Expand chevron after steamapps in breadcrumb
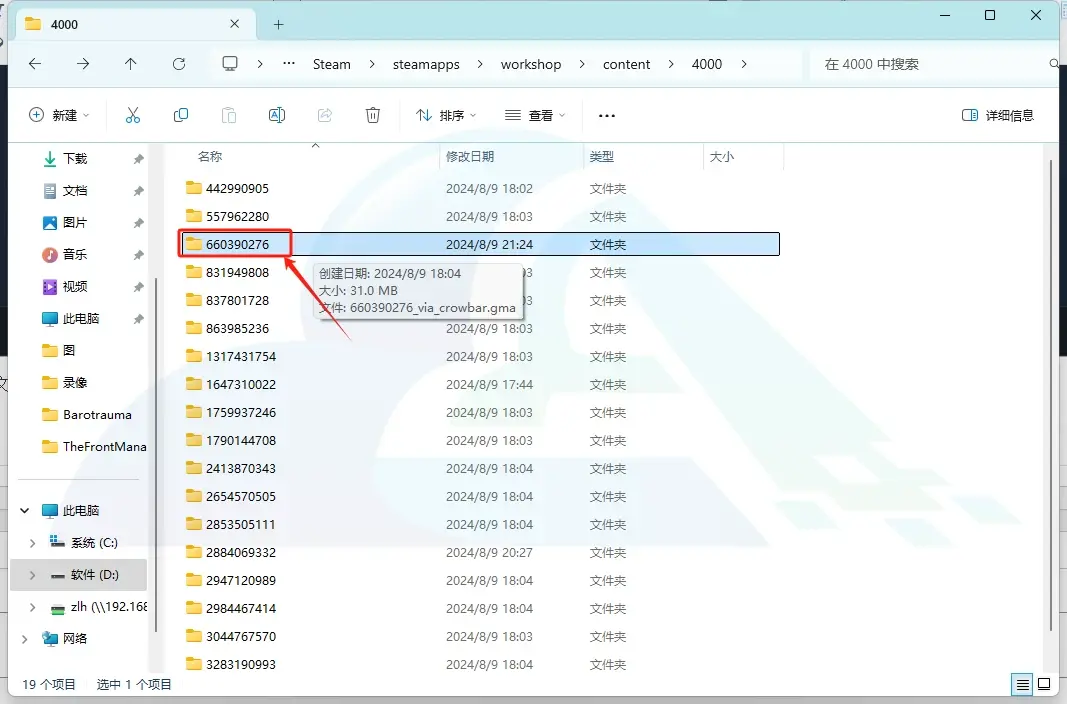Viewport: 1067px width, 704px height. tap(480, 64)
